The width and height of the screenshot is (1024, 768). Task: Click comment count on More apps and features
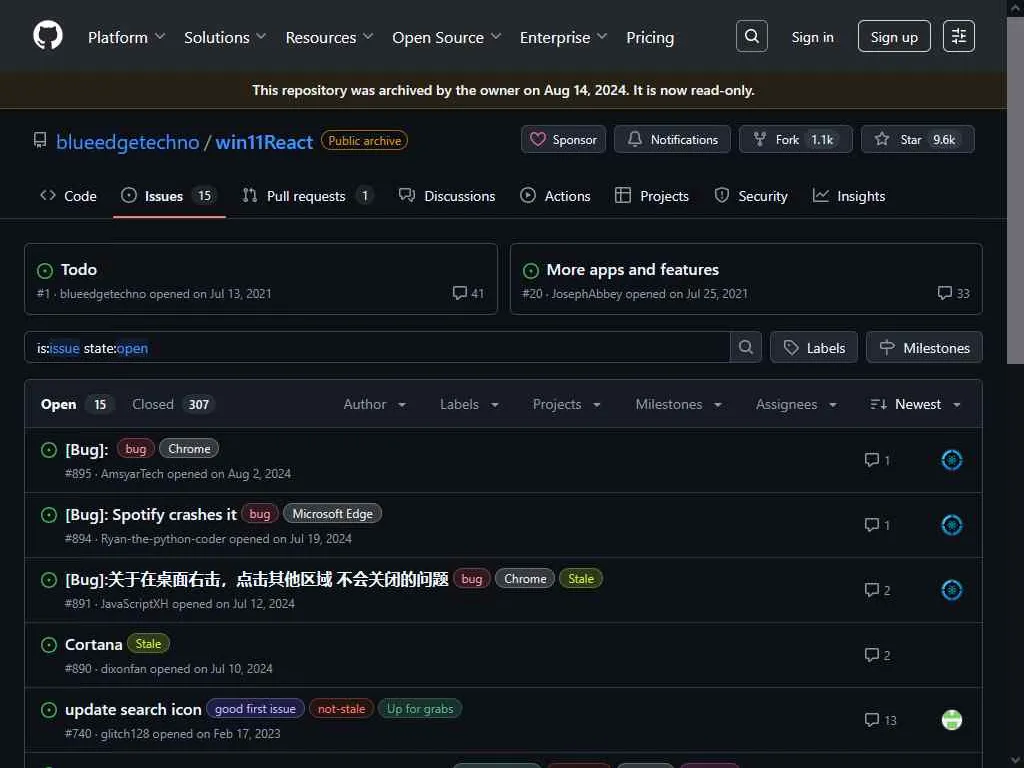tap(953, 293)
